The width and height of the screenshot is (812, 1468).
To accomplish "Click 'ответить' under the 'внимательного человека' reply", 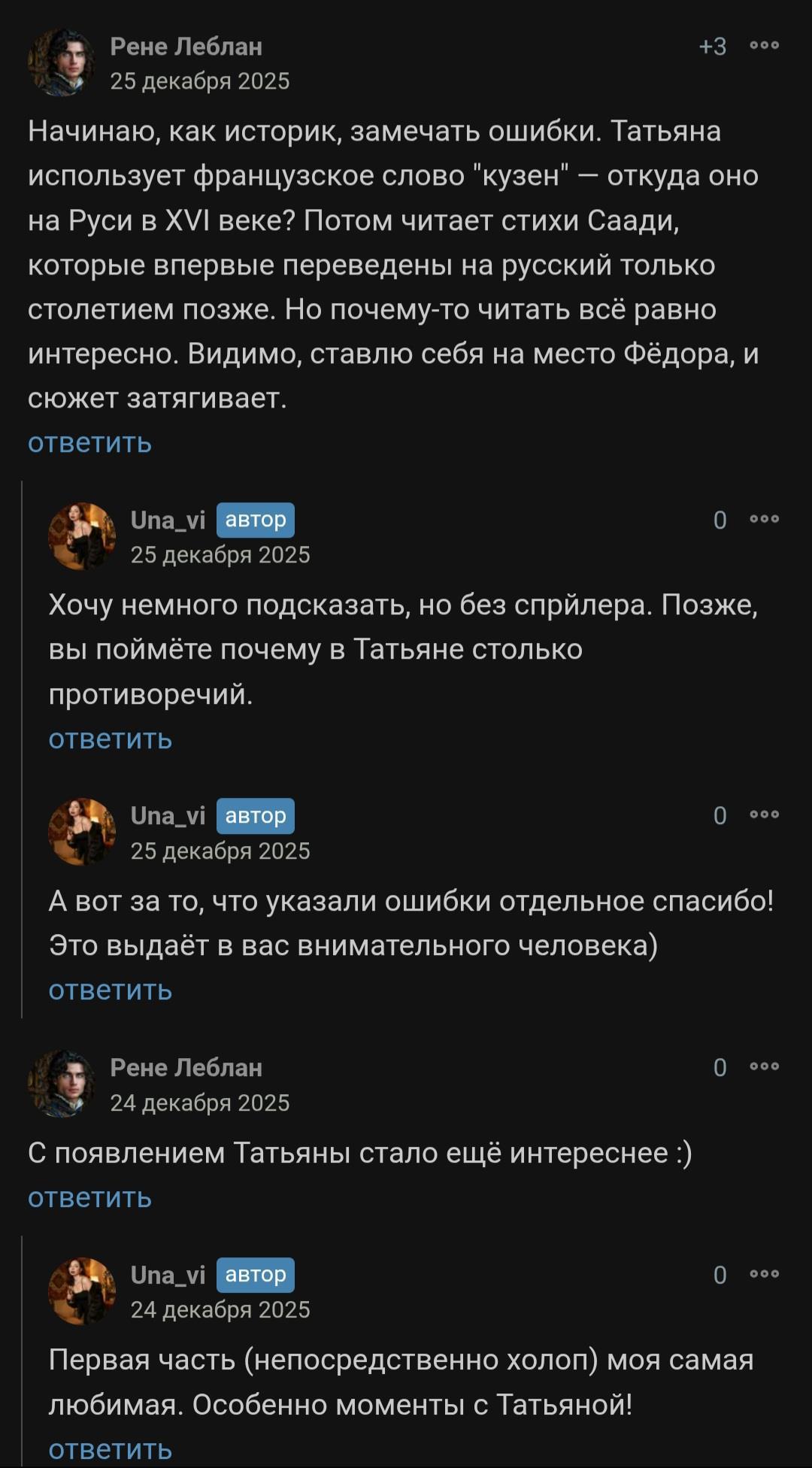I will [x=110, y=990].
